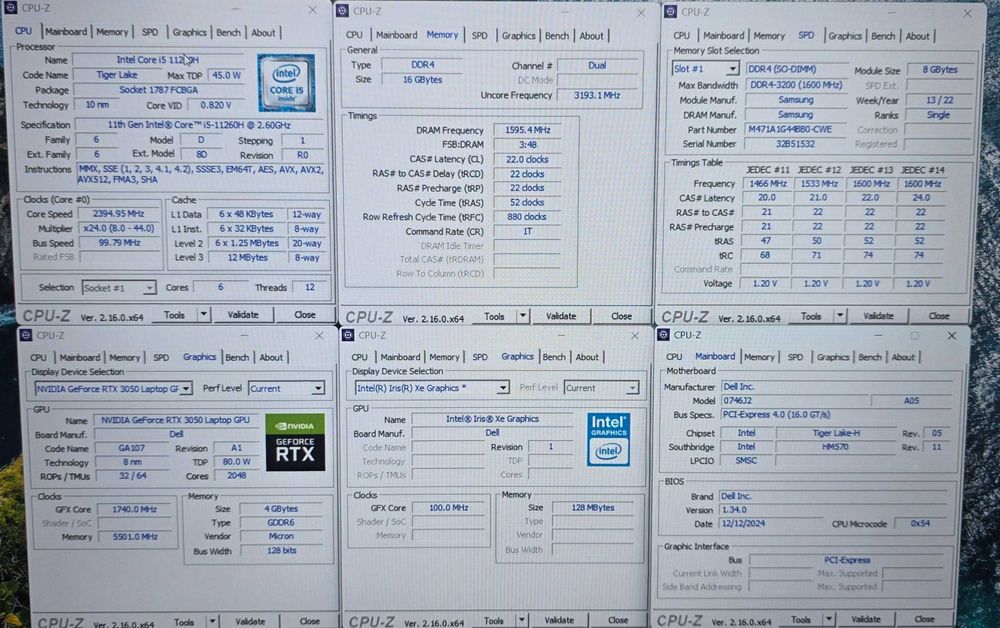The width and height of the screenshot is (1000, 628).
Task: Open the Graphics tab in the SPD tab window
Action: tap(845, 36)
